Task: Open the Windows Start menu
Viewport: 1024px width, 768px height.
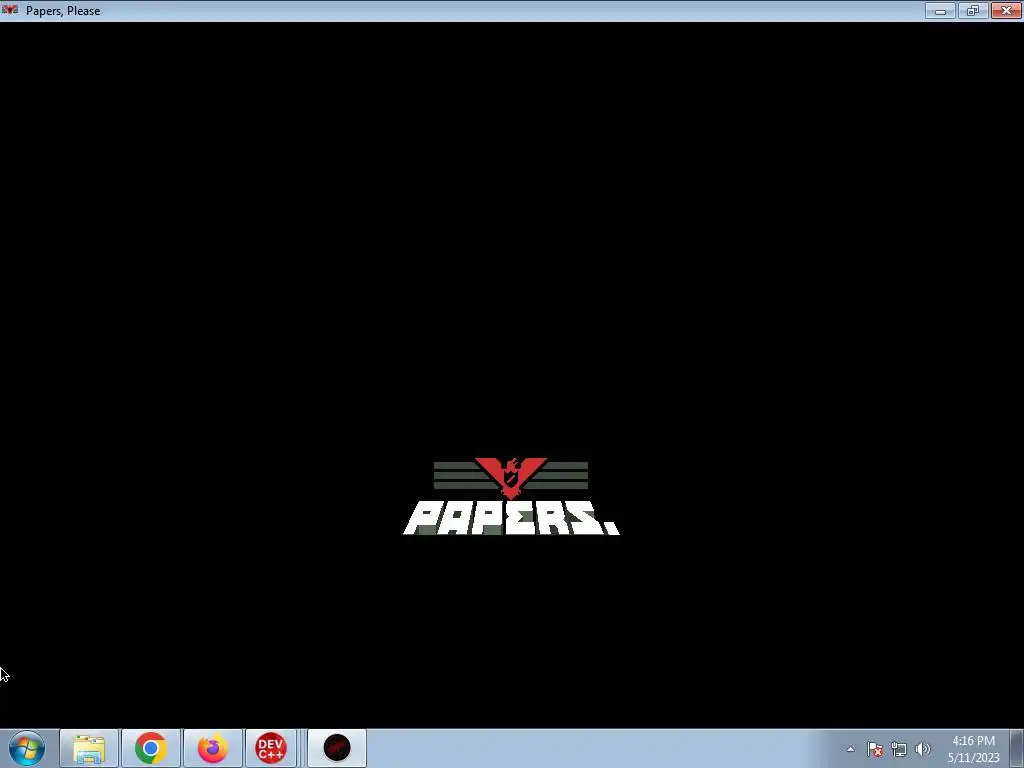Action: [x=27, y=748]
